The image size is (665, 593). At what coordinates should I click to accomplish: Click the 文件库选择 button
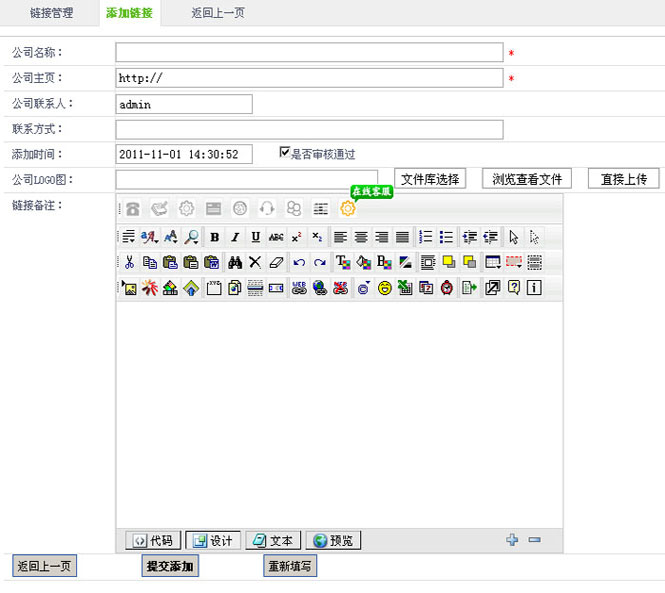point(430,179)
